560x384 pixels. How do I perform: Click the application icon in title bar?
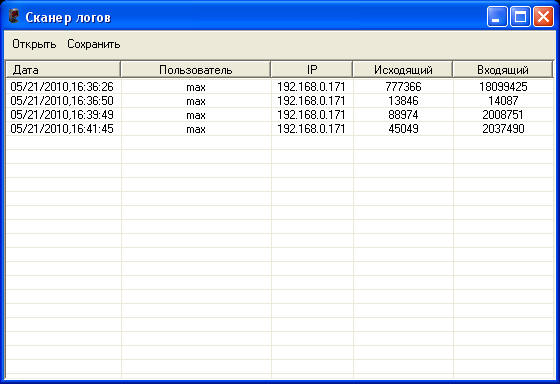[x=14, y=17]
